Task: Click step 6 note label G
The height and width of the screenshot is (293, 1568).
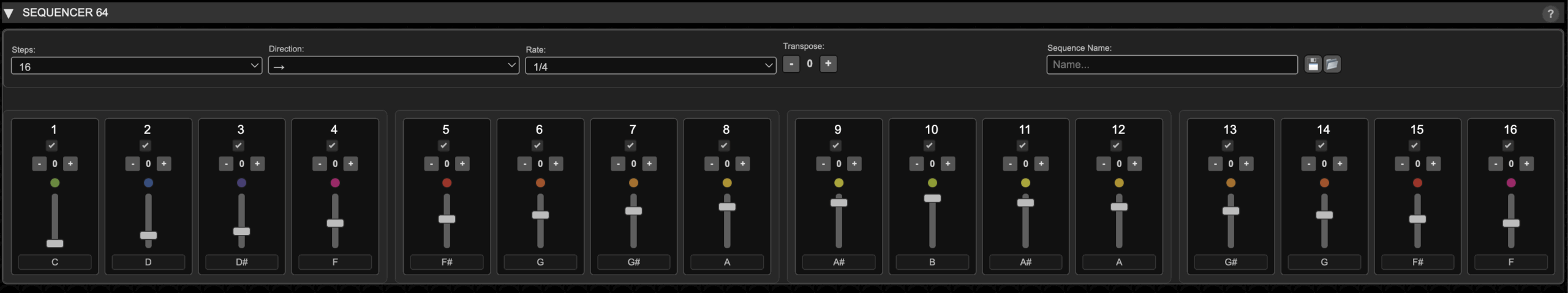Action: pyautogui.click(x=540, y=262)
